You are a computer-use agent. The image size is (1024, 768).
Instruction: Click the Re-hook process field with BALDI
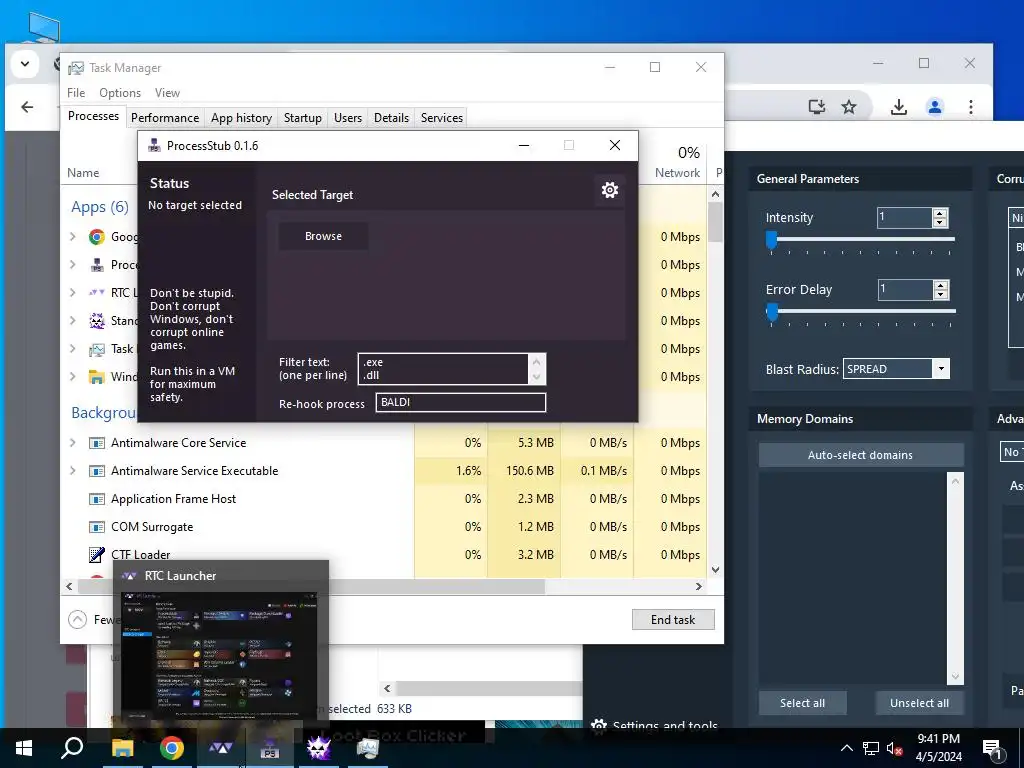click(x=460, y=402)
